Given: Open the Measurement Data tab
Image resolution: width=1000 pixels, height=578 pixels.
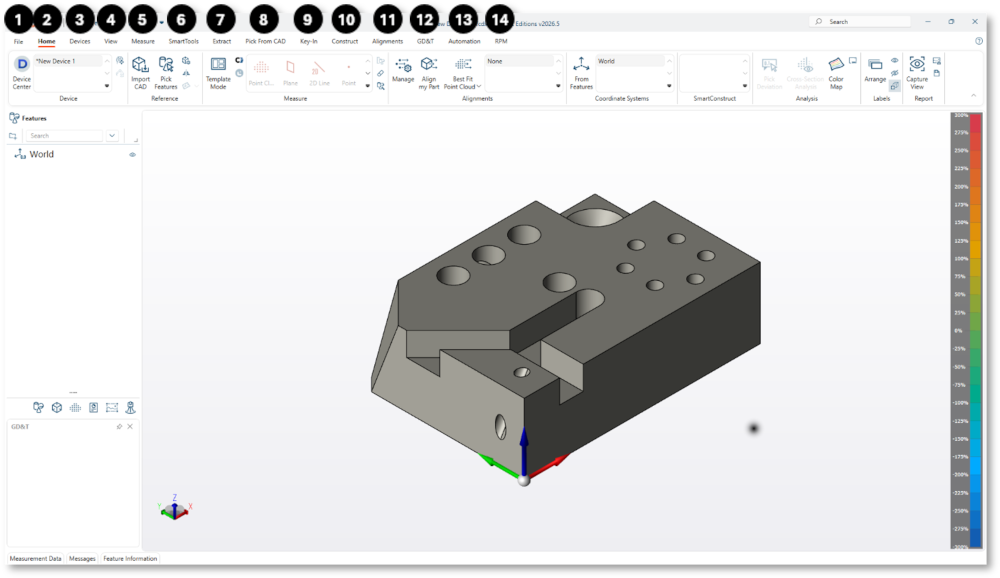Looking at the screenshot, I should (36, 559).
